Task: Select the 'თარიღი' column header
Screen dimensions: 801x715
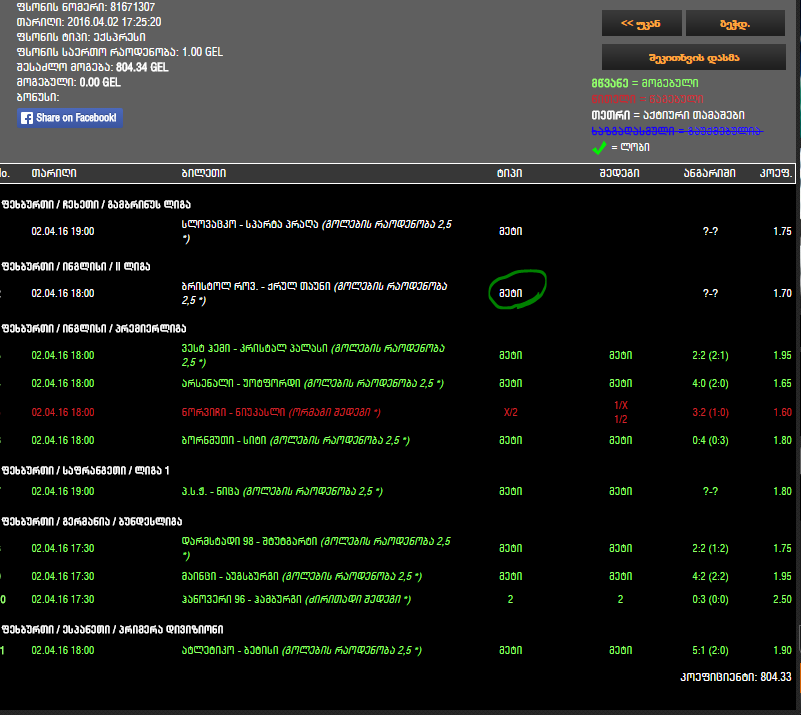Action: [x=49, y=174]
